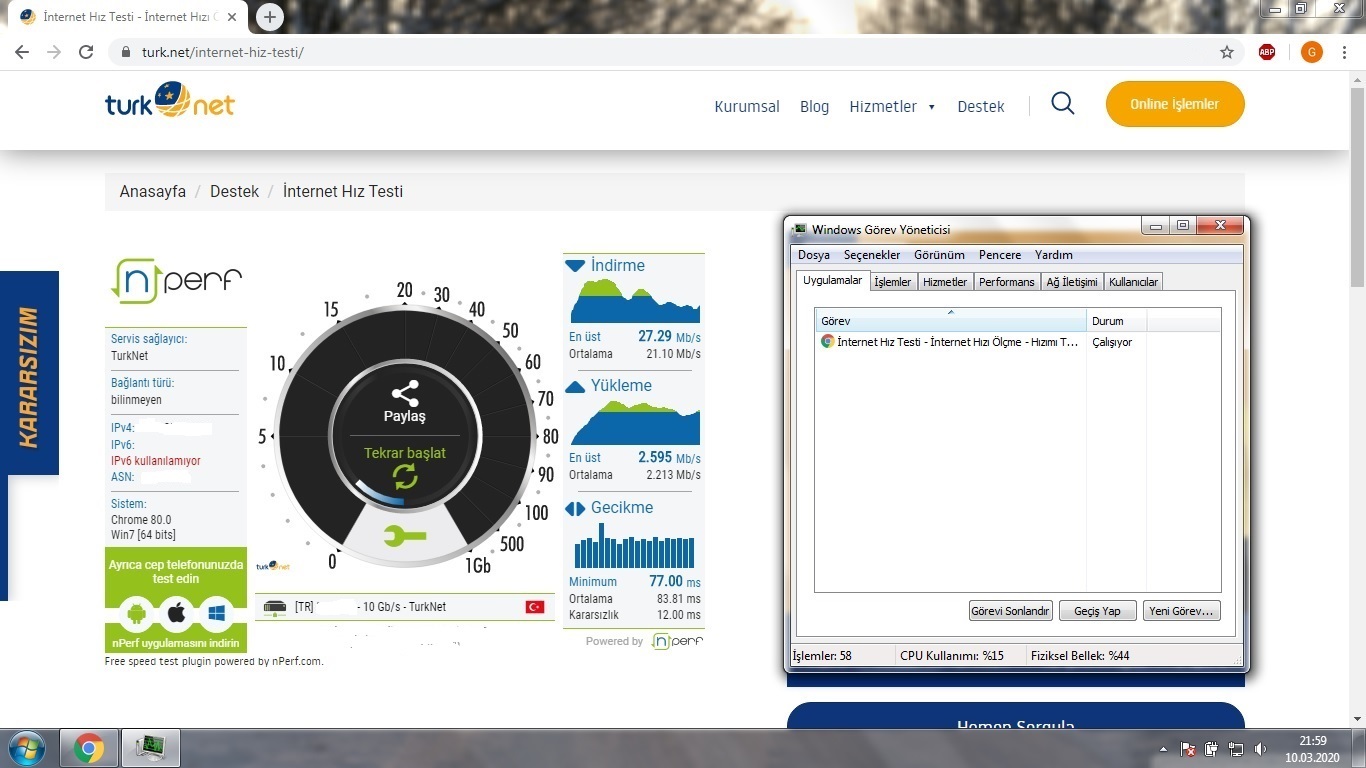Switch to Ağ İletişimi tab
This screenshot has width=1366, height=768.
(1072, 282)
